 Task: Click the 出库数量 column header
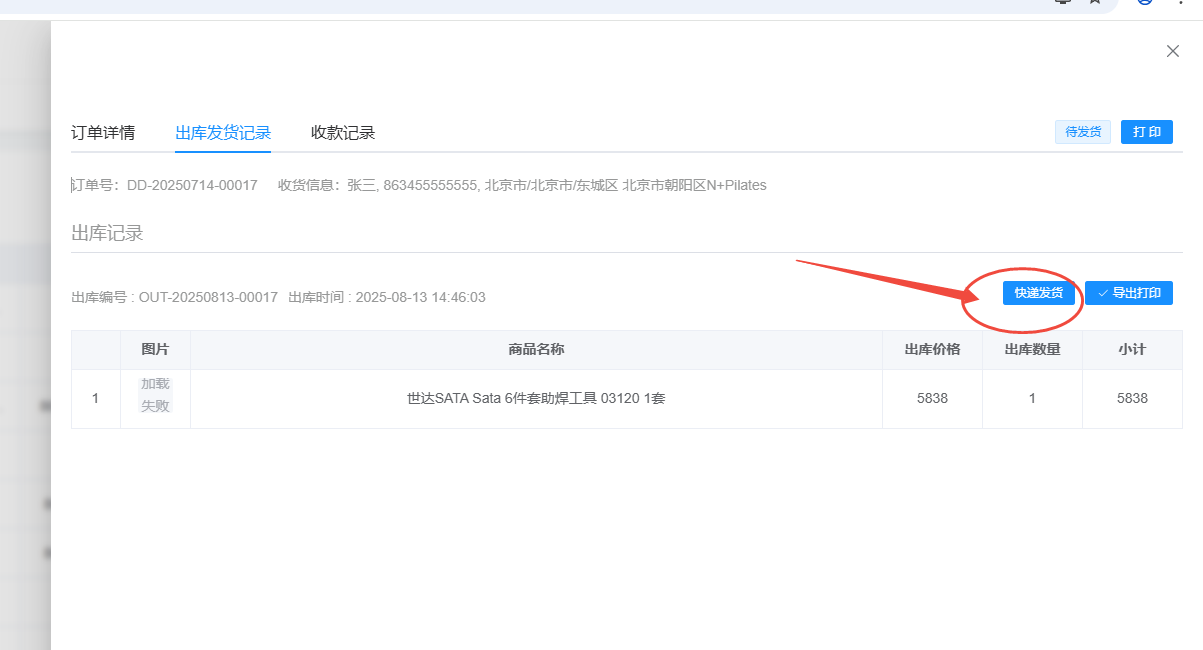coord(1032,350)
